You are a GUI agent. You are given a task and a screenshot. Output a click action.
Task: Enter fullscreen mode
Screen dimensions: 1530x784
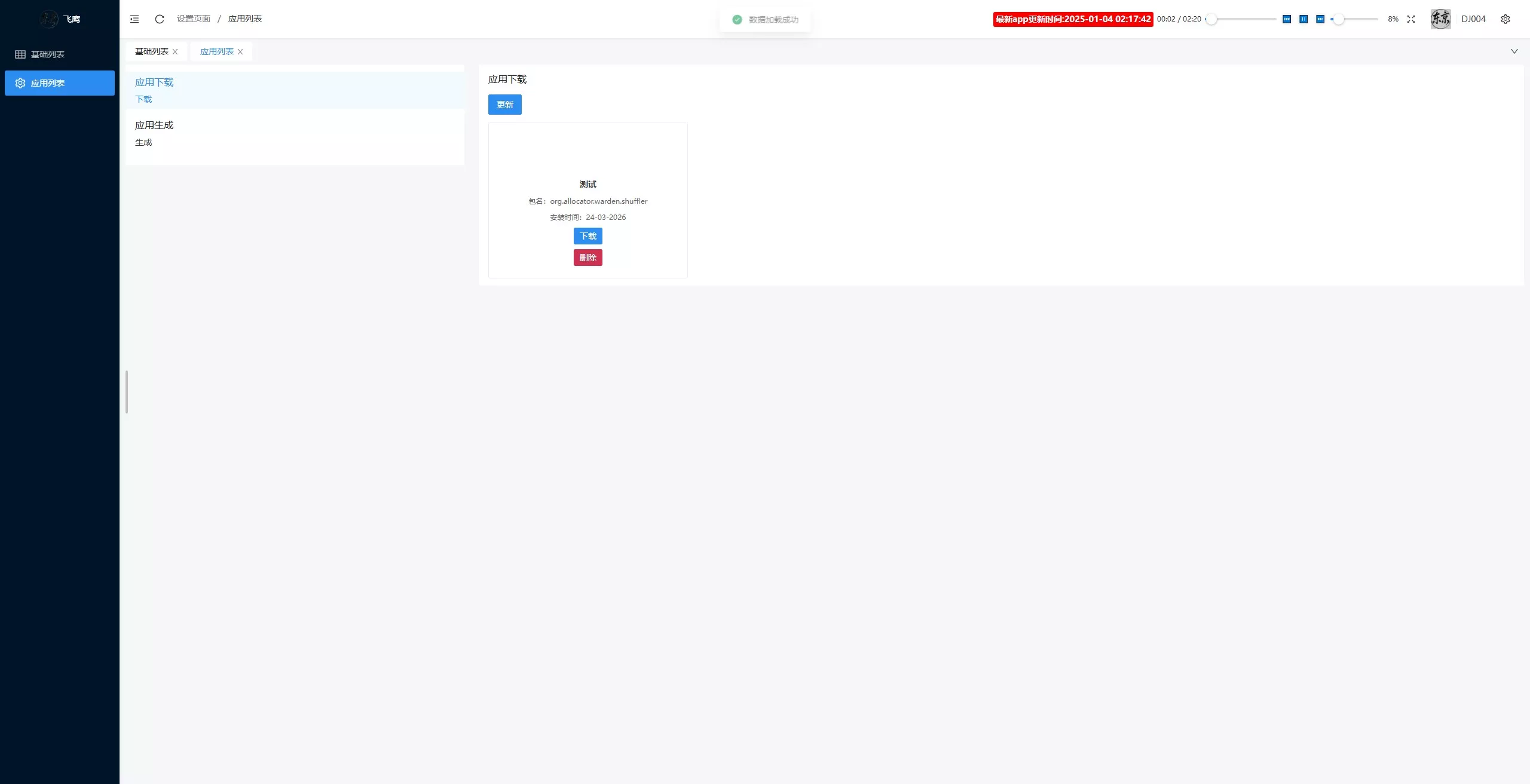point(1410,19)
